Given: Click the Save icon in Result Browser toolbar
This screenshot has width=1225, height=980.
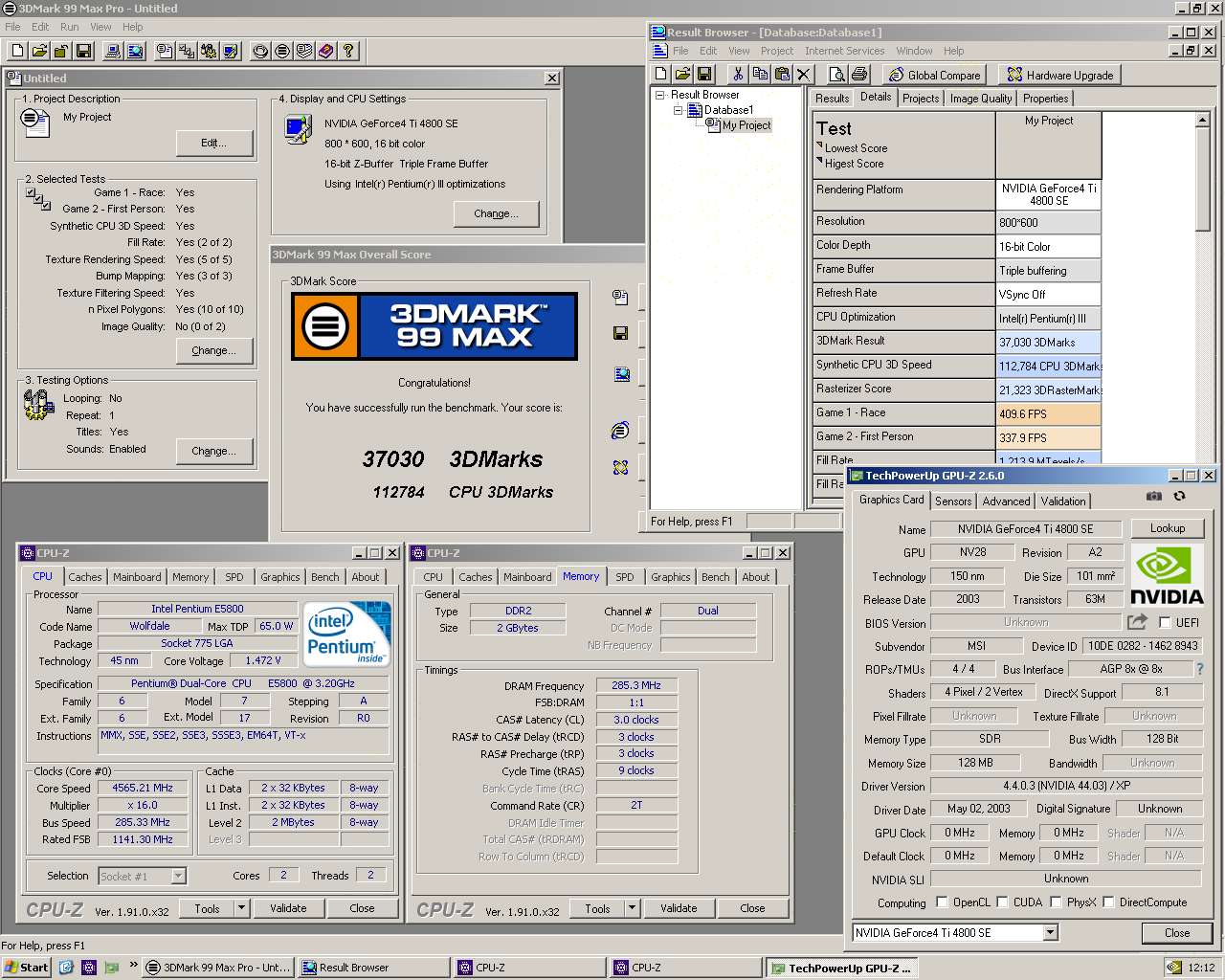Looking at the screenshot, I should pyautogui.click(x=704, y=74).
